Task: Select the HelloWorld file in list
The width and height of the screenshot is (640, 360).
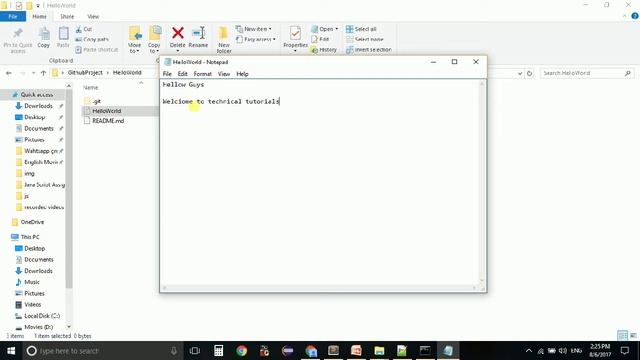Action: point(107,111)
